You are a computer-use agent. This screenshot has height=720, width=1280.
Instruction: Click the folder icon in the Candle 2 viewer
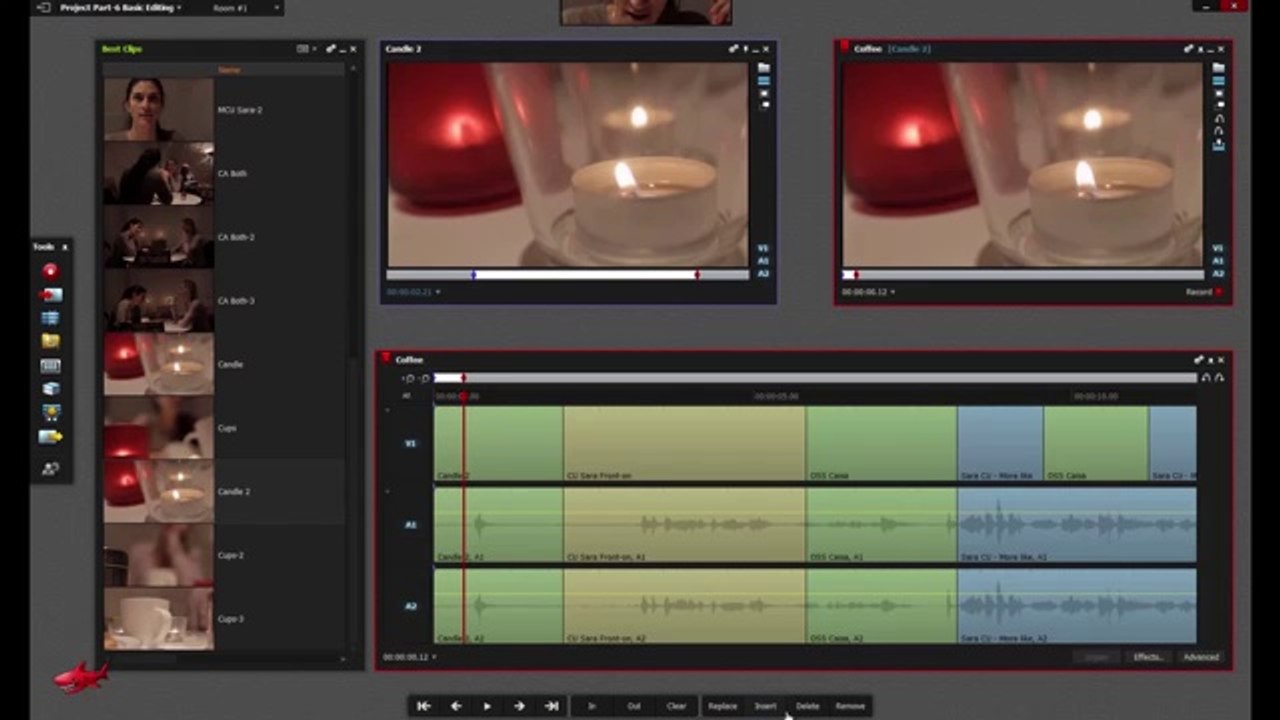[x=764, y=68]
